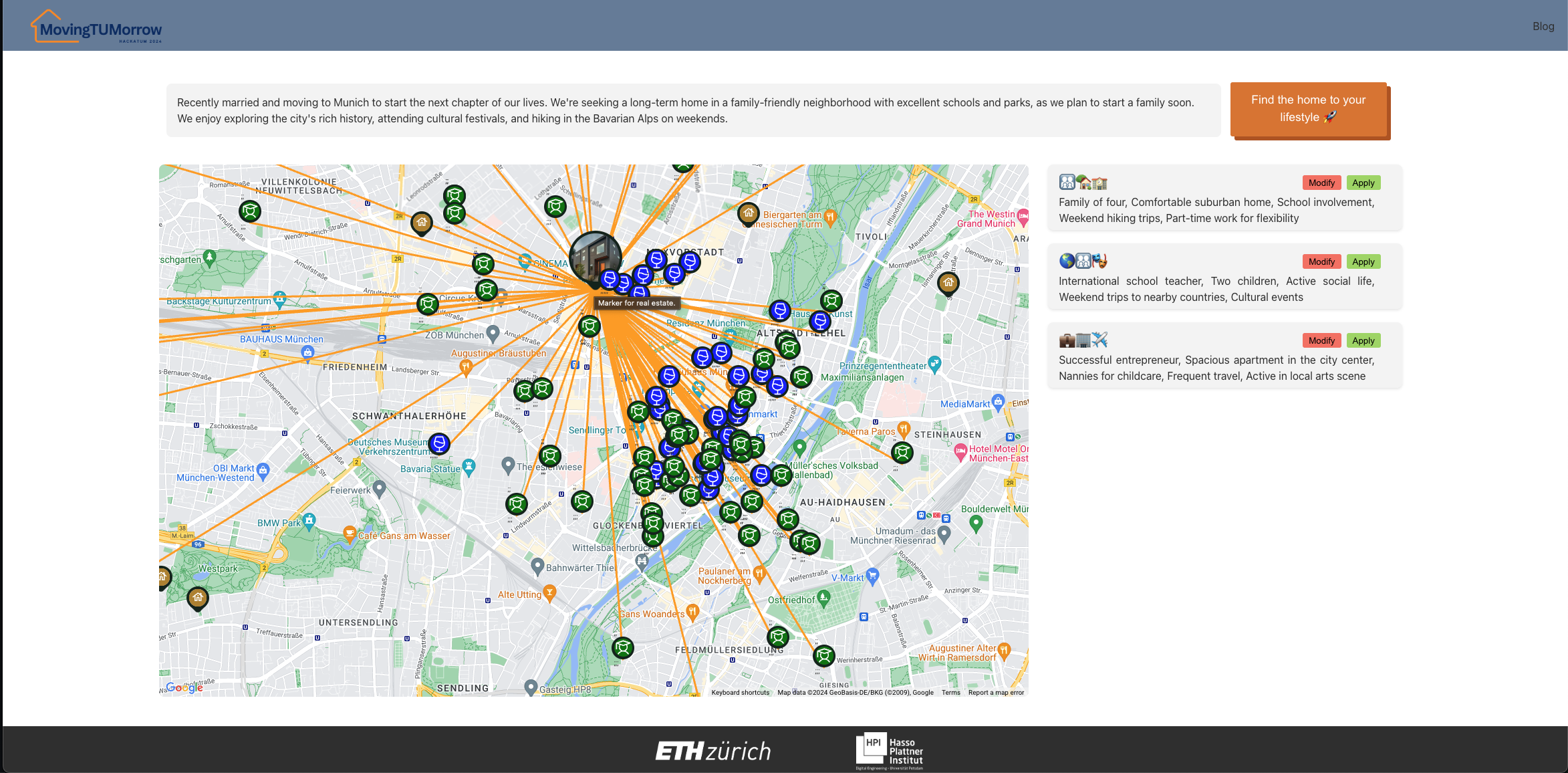Click brown house marker near Ismaninger Straße
This screenshot has width=1568, height=773.
click(x=948, y=282)
